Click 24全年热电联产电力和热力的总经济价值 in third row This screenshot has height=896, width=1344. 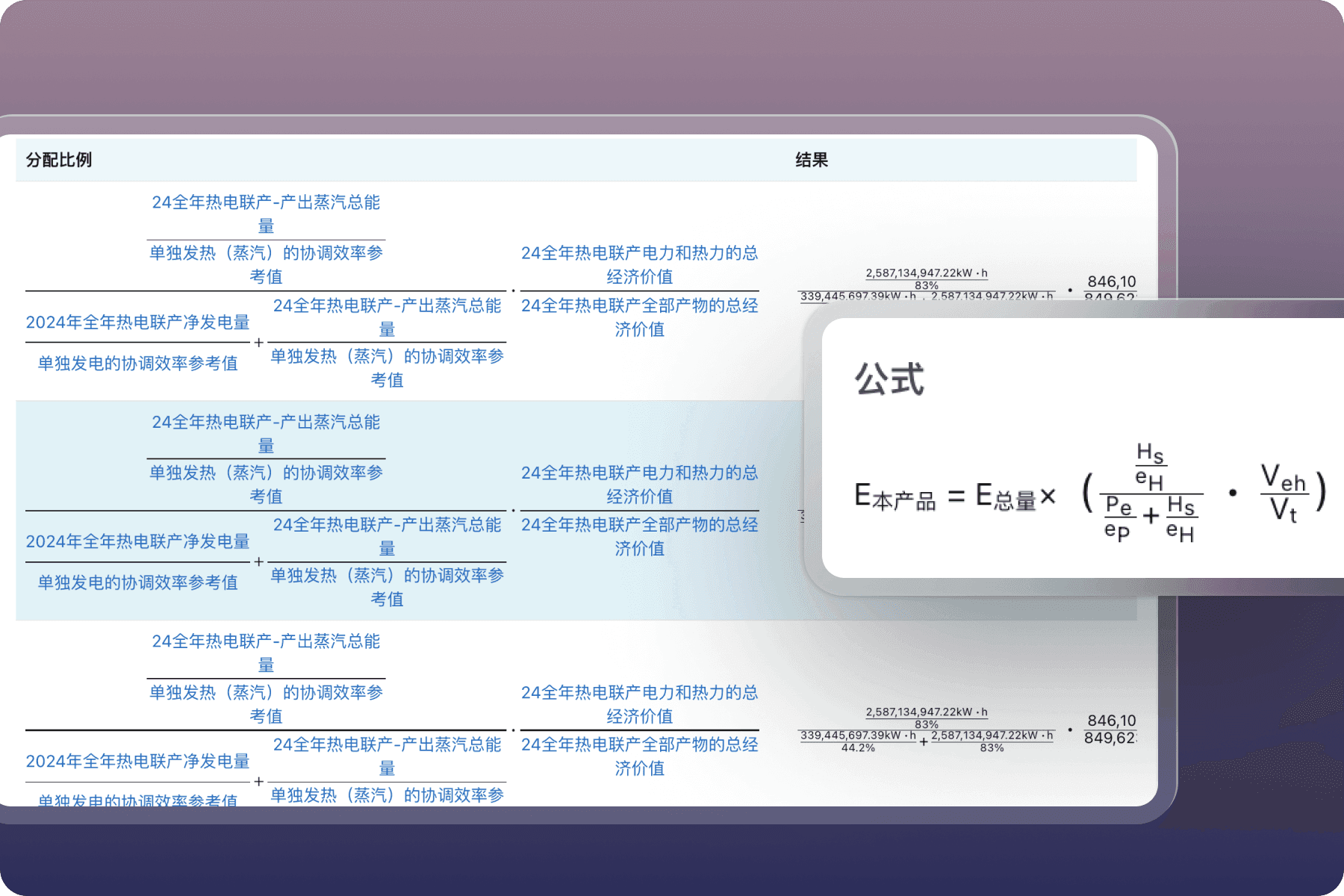click(639, 703)
